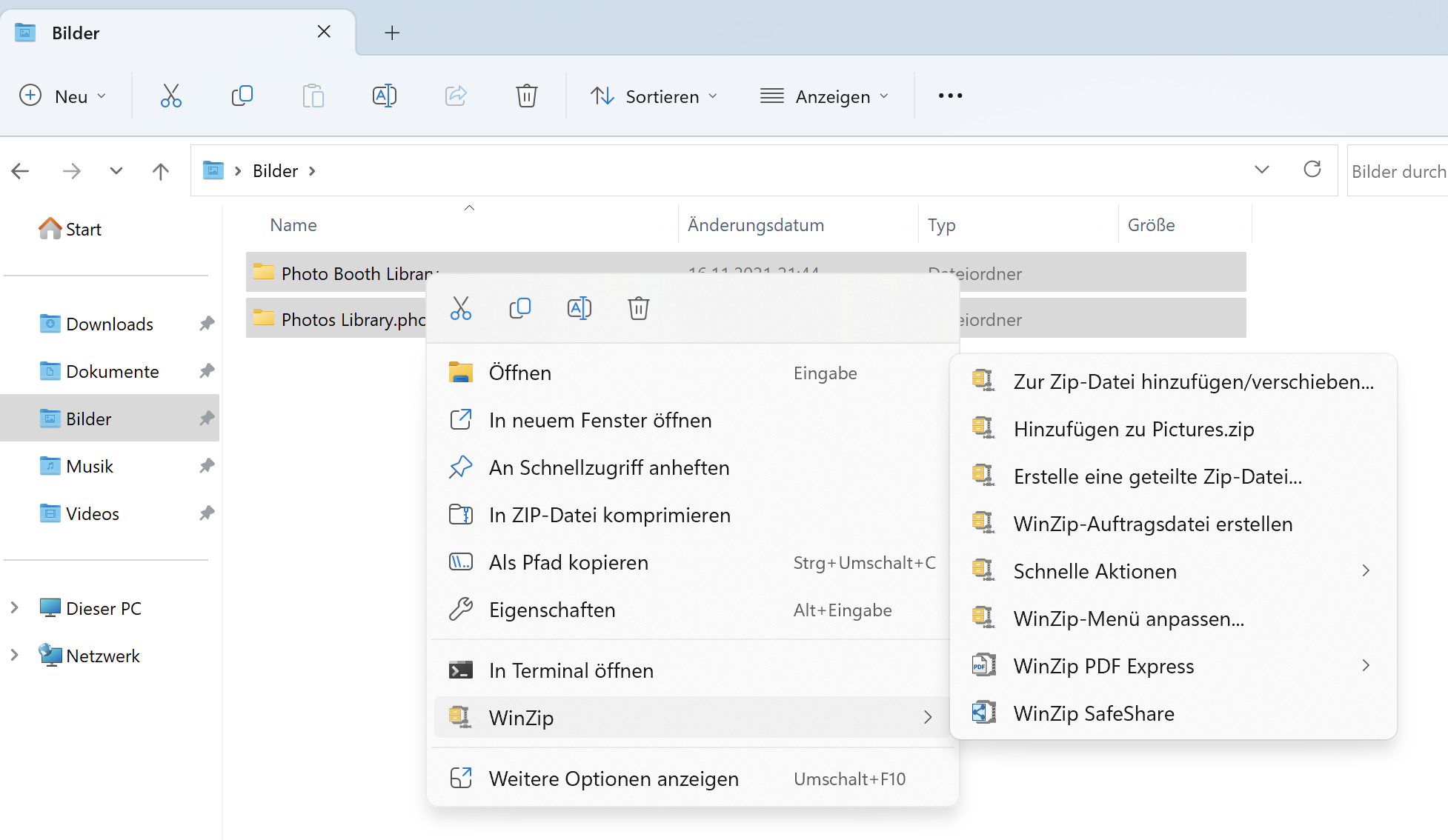Open the three-dots more options menu
The height and width of the screenshot is (840, 1448).
coord(950,96)
